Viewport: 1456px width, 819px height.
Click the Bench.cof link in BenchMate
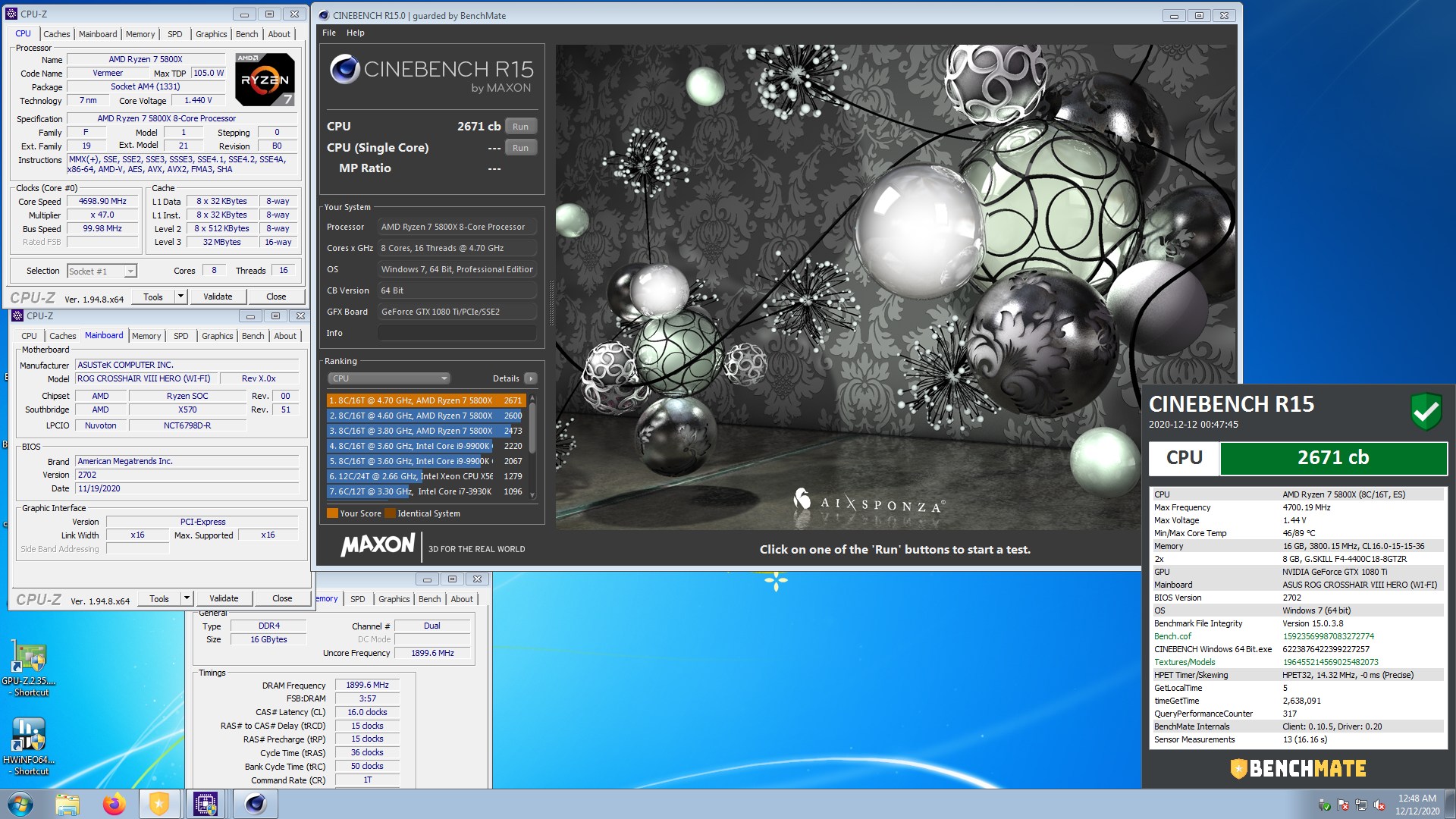[x=1172, y=636]
